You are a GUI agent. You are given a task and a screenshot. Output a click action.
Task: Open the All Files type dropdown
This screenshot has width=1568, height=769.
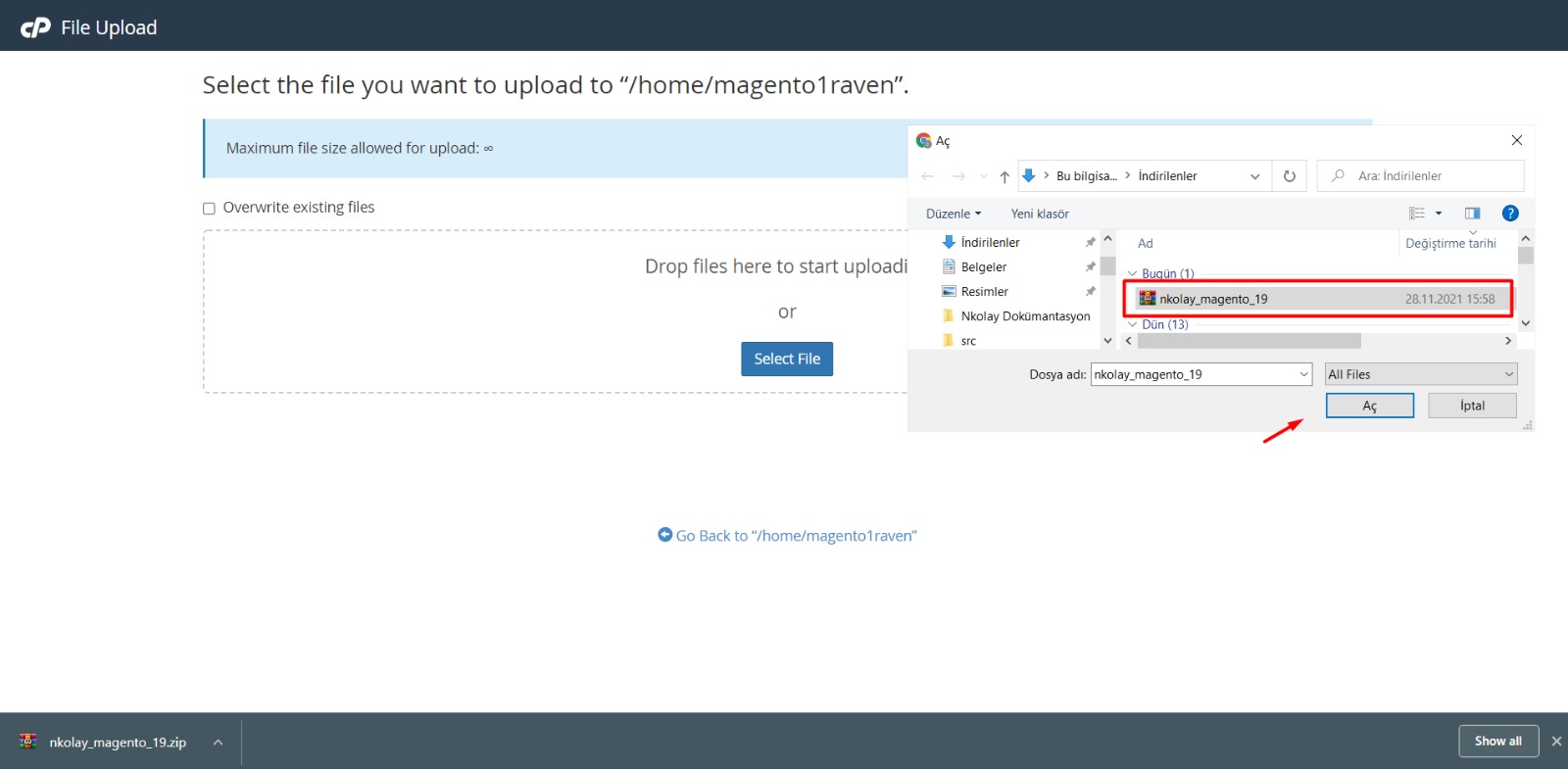(x=1420, y=374)
